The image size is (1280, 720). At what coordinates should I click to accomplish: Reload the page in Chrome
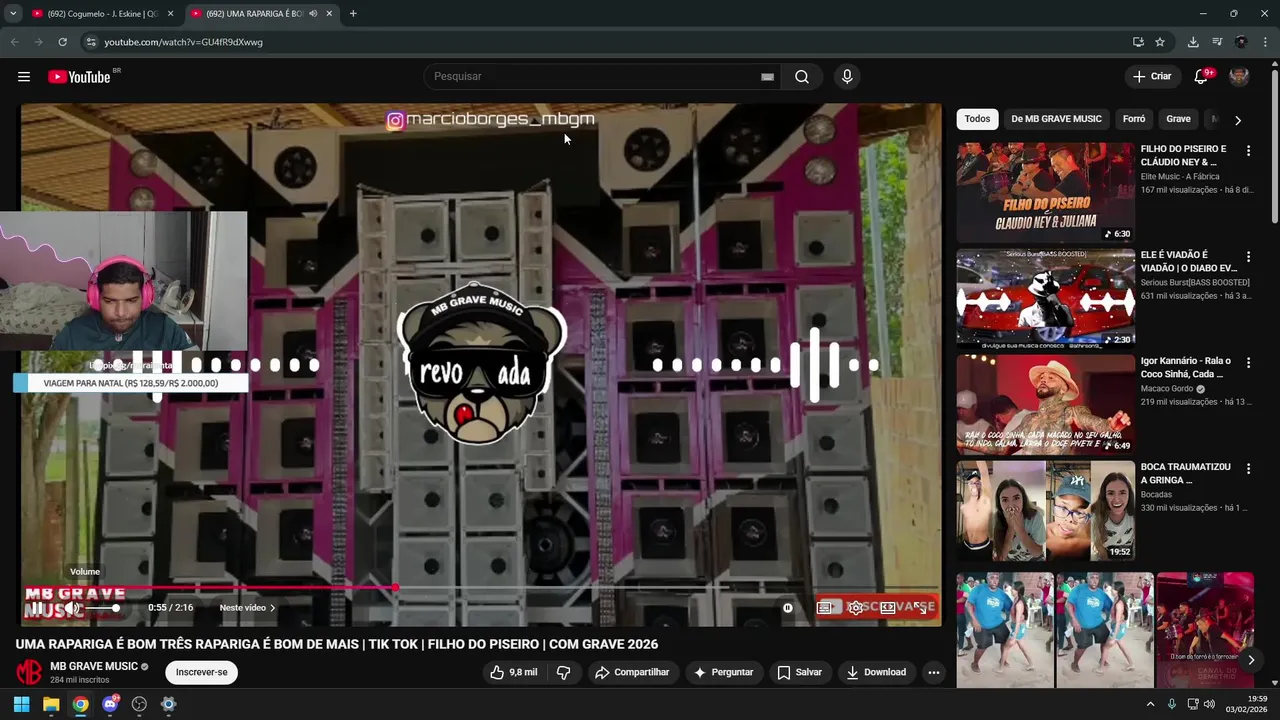click(x=62, y=42)
